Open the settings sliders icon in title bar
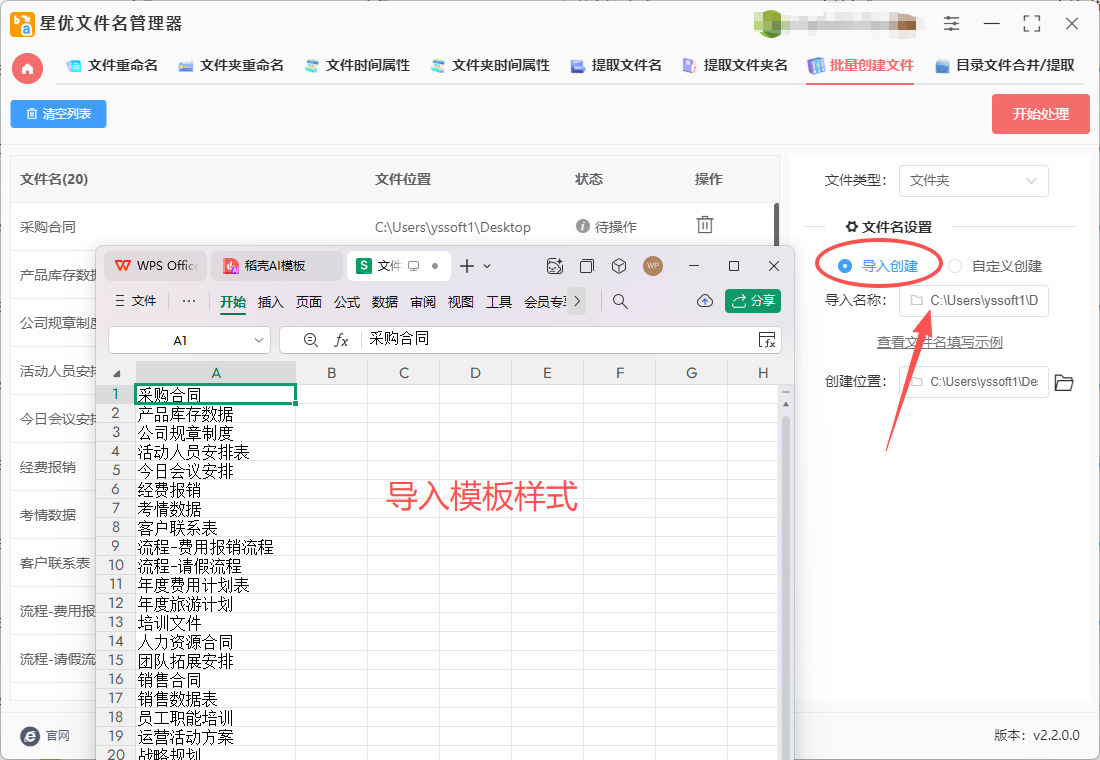 pos(951,23)
